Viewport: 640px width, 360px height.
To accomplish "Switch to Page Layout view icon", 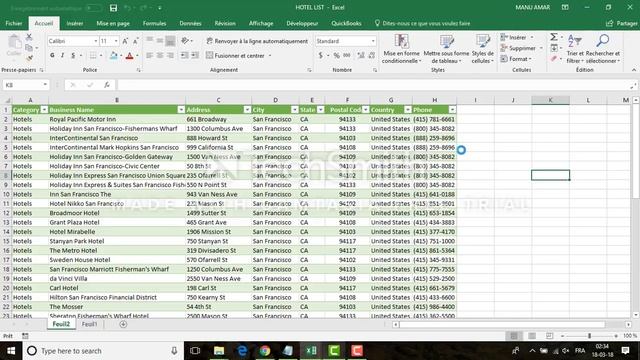I will tap(532, 336).
